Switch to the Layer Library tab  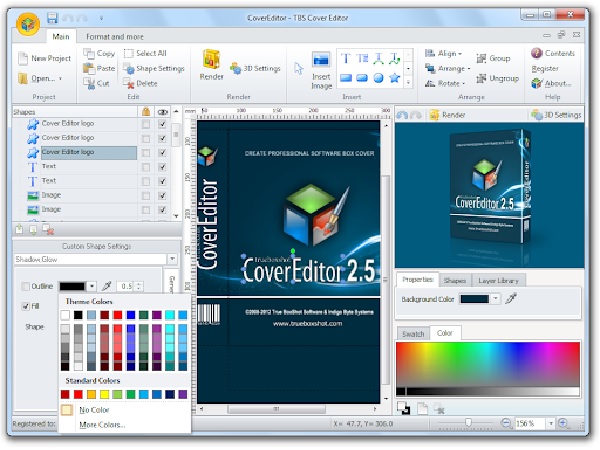pos(500,280)
